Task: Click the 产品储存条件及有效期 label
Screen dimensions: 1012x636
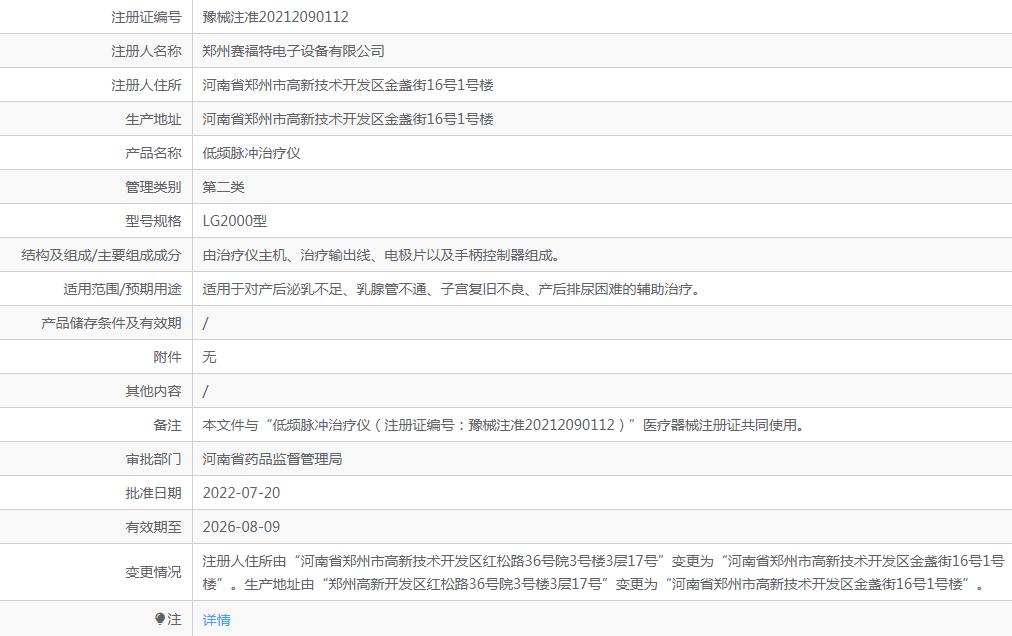Action: [111, 323]
